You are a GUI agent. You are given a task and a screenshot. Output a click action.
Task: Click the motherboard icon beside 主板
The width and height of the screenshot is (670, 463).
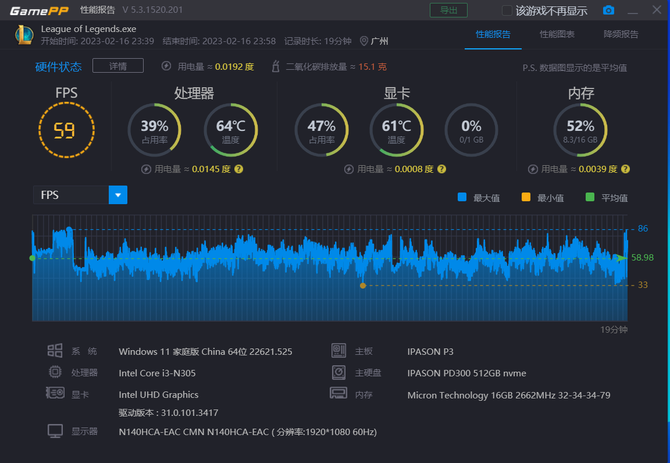tap(338, 351)
